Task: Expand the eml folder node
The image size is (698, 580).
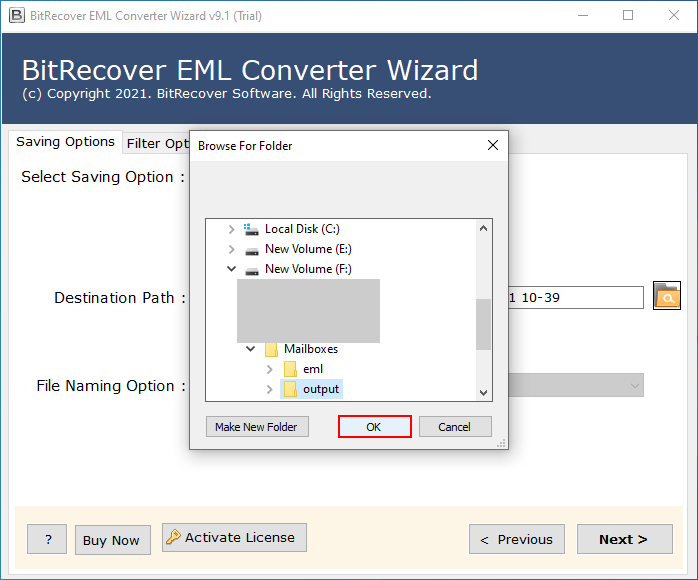Action: coord(269,369)
